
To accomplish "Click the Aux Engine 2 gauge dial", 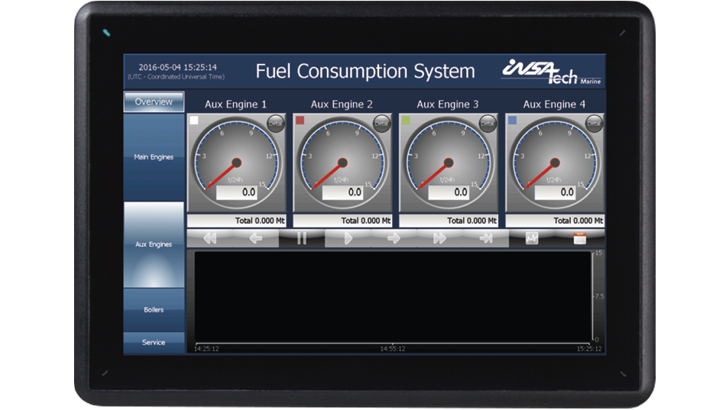I will (x=343, y=163).
